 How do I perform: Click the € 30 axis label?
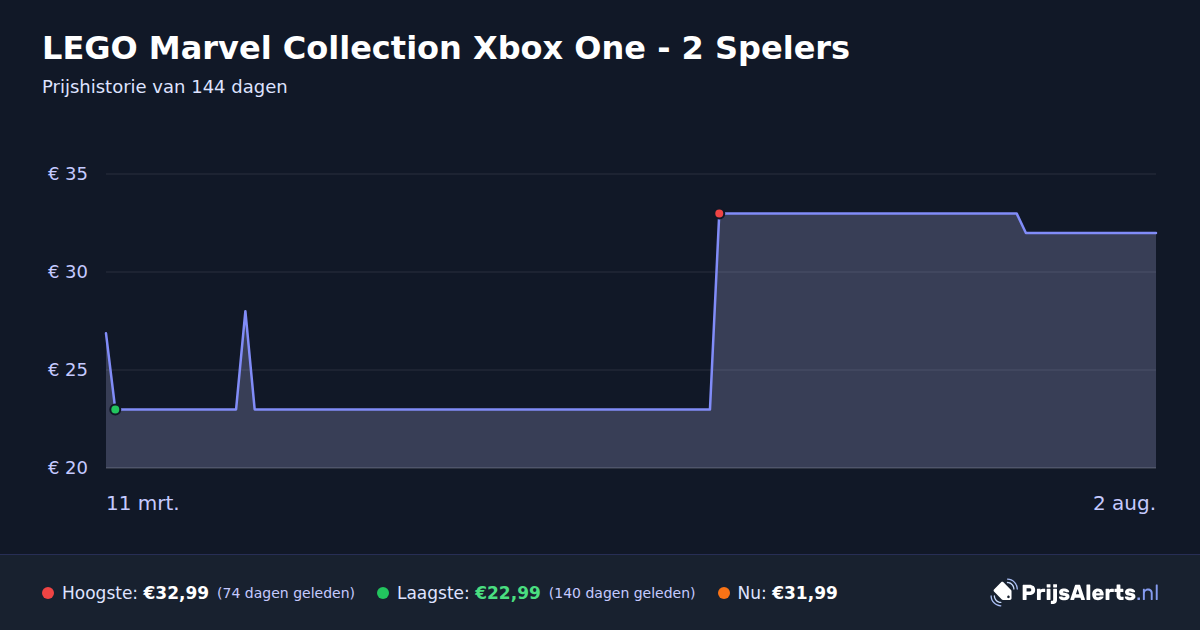pos(68,272)
